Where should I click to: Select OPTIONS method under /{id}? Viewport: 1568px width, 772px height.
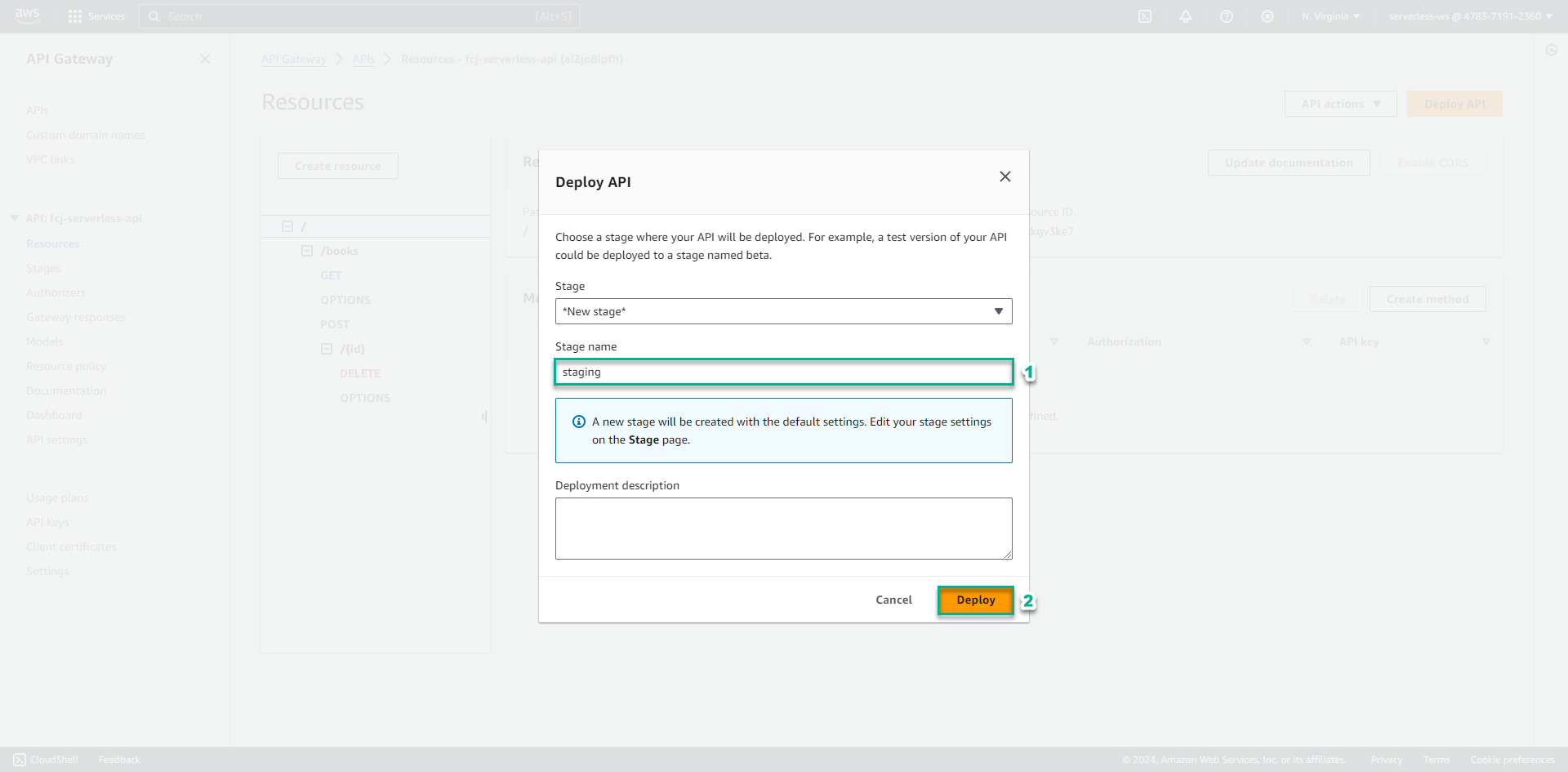tap(365, 398)
